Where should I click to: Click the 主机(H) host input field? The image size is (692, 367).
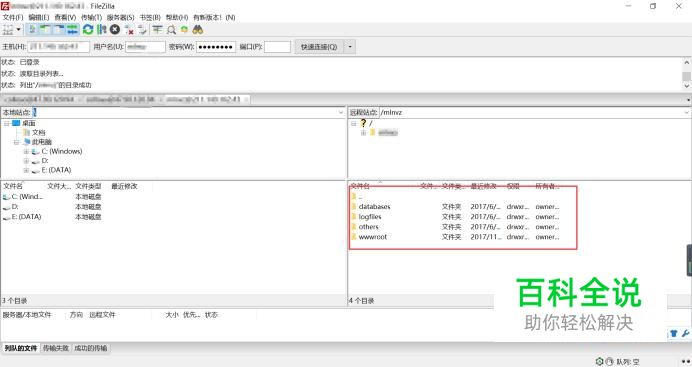pyautogui.click(x=59, y=47)
